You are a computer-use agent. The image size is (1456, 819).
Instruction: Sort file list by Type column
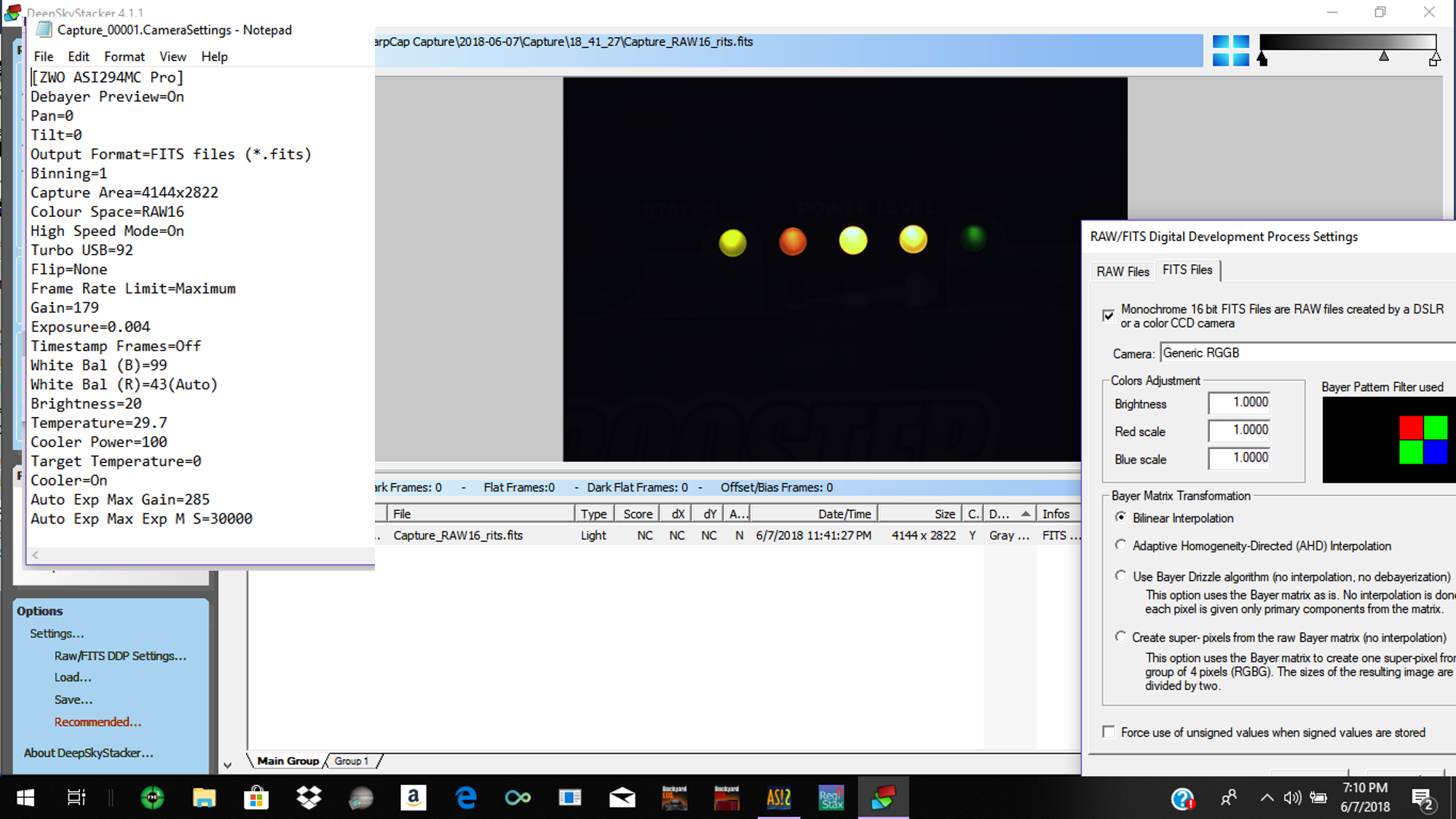(x=594, y=514)
